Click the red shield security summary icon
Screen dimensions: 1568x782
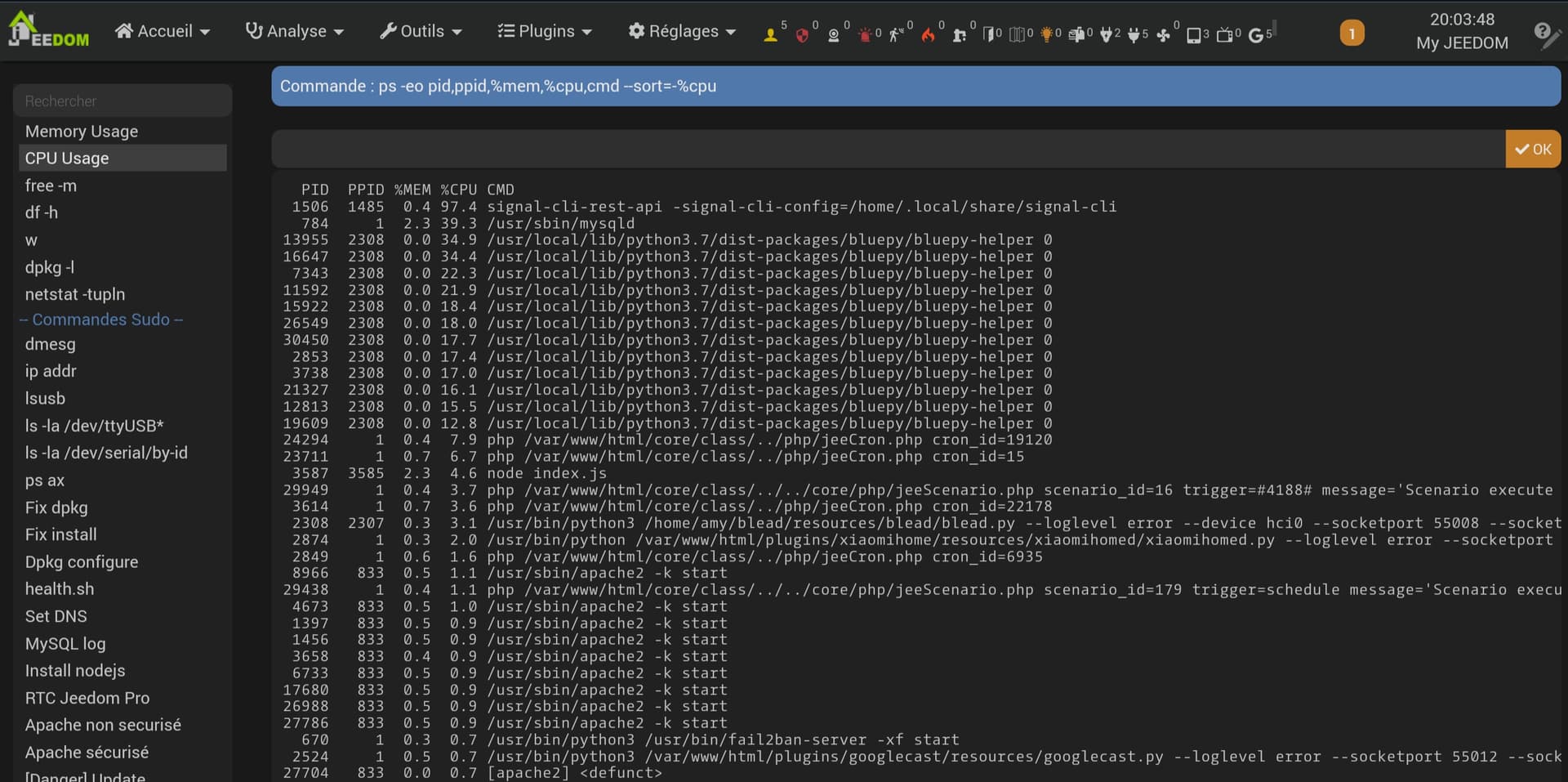click(802, 34)
